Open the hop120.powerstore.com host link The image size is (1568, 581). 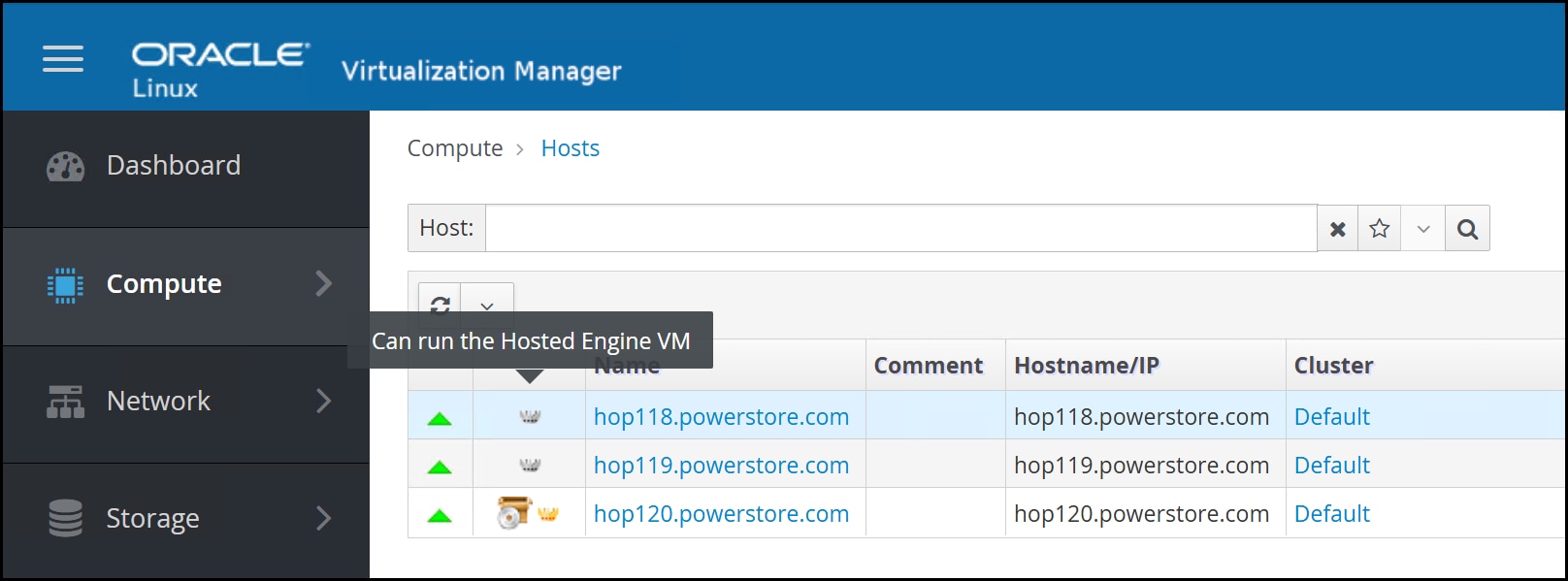click(721, 514)
